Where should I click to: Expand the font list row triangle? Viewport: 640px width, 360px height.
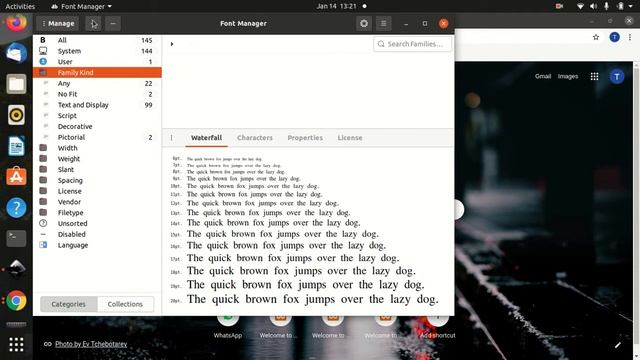point(172,44)
